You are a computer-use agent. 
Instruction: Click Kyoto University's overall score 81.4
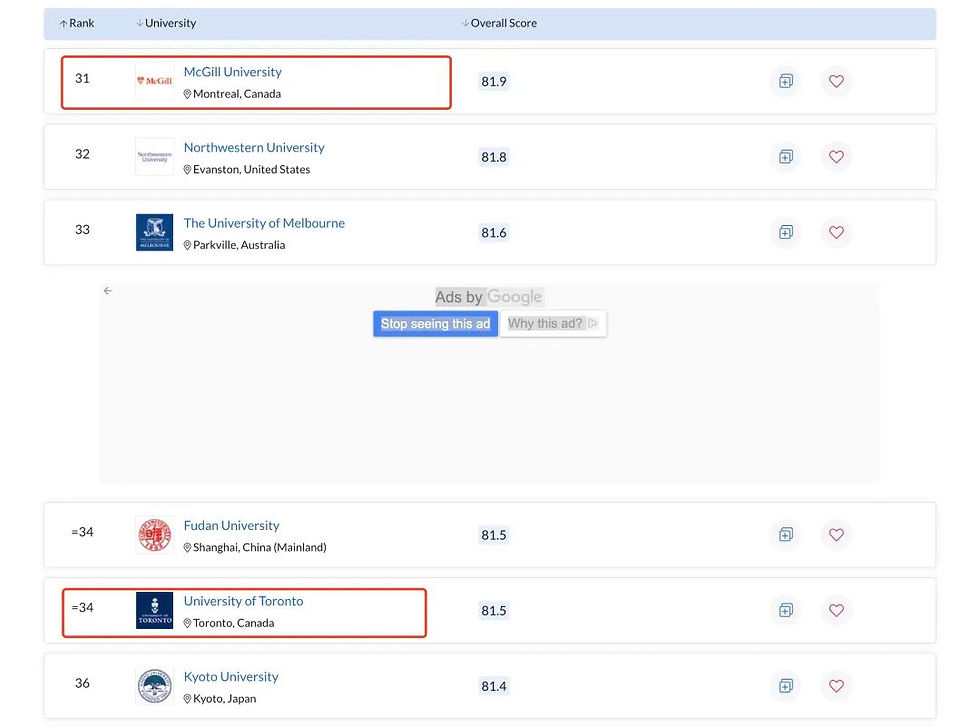494,686
